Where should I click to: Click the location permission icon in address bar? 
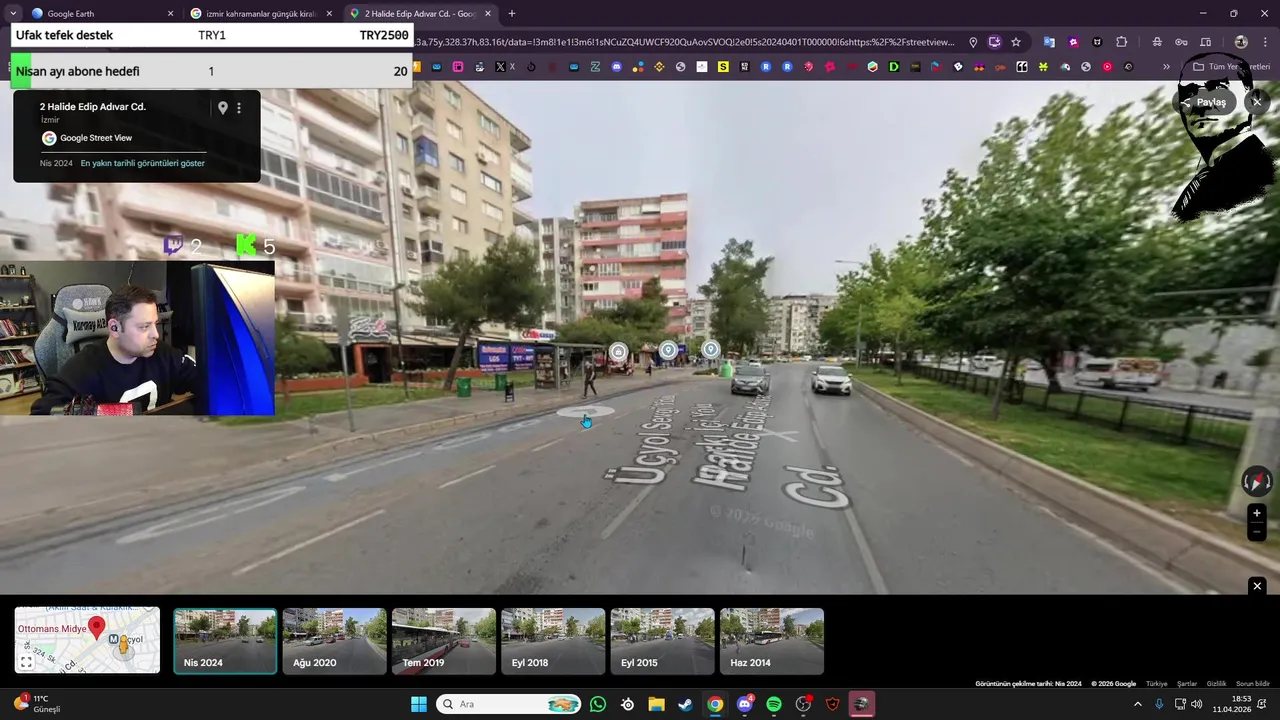(973, 42)
